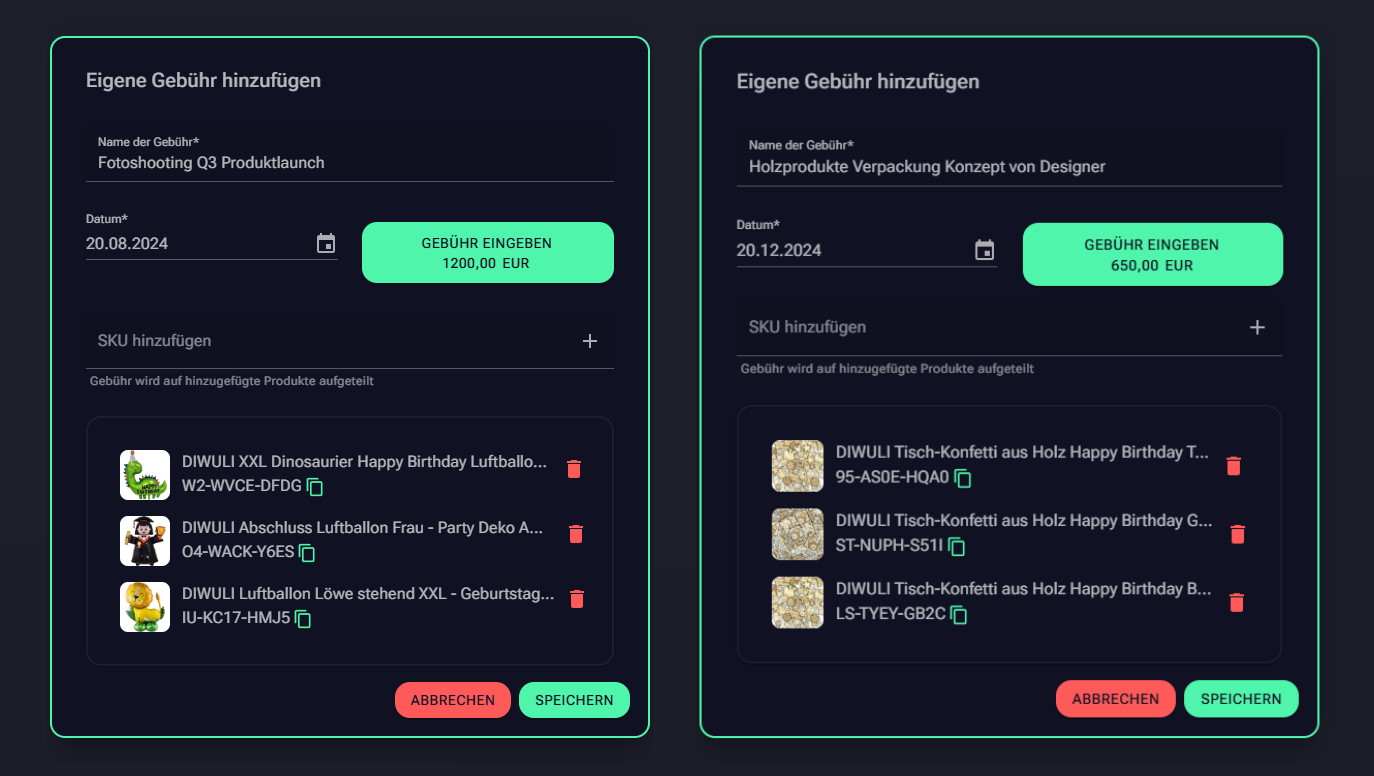The image size is (1374, 776).
Task: Delete the Dinosaurier Luftballon product entry
Action: [x=573, y=469]
